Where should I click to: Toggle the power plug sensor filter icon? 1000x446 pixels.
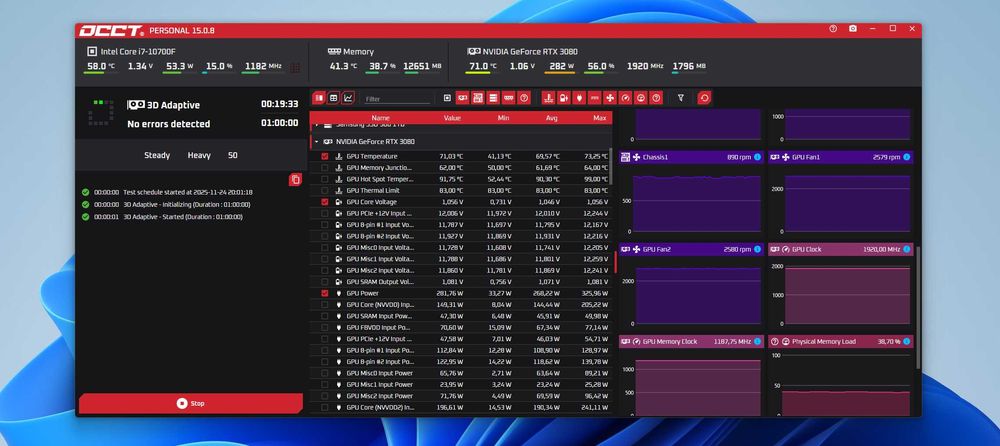tap(579, 98)
